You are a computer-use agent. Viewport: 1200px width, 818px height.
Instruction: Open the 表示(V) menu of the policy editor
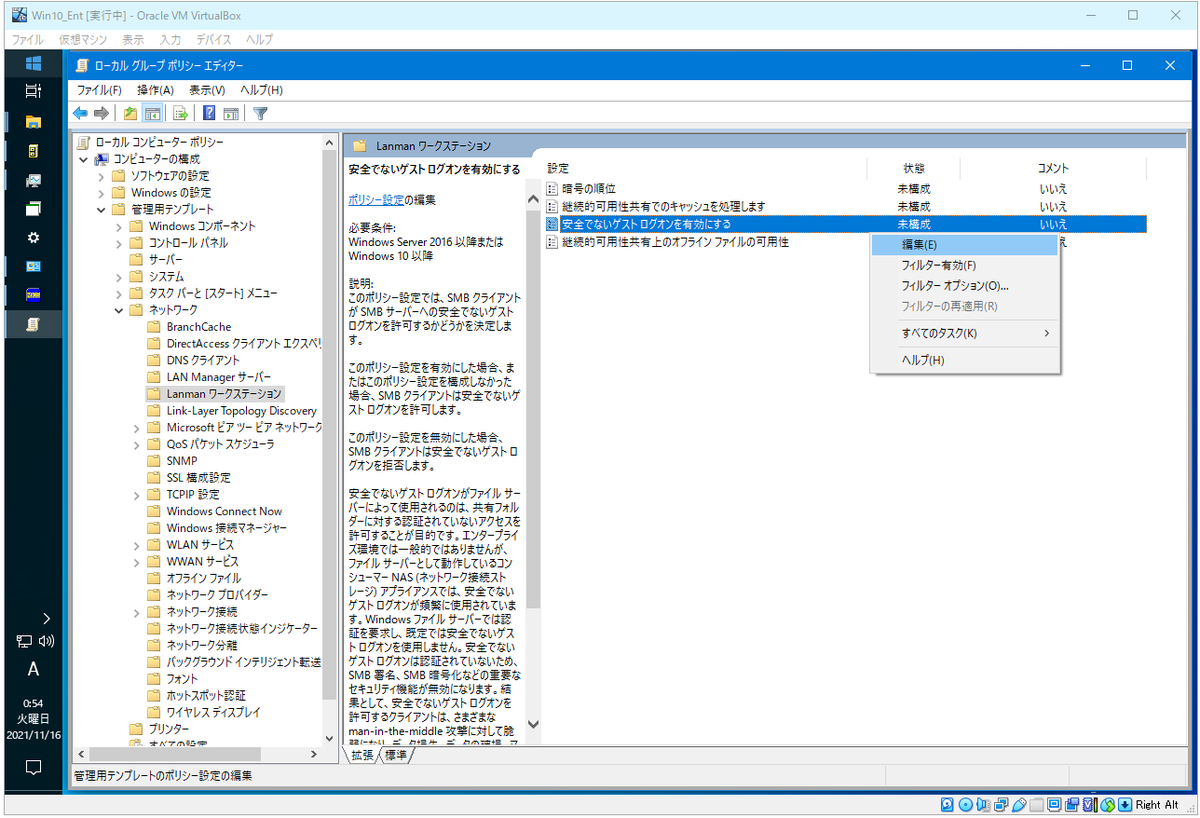pyautogui.click(x=207, y=90)
